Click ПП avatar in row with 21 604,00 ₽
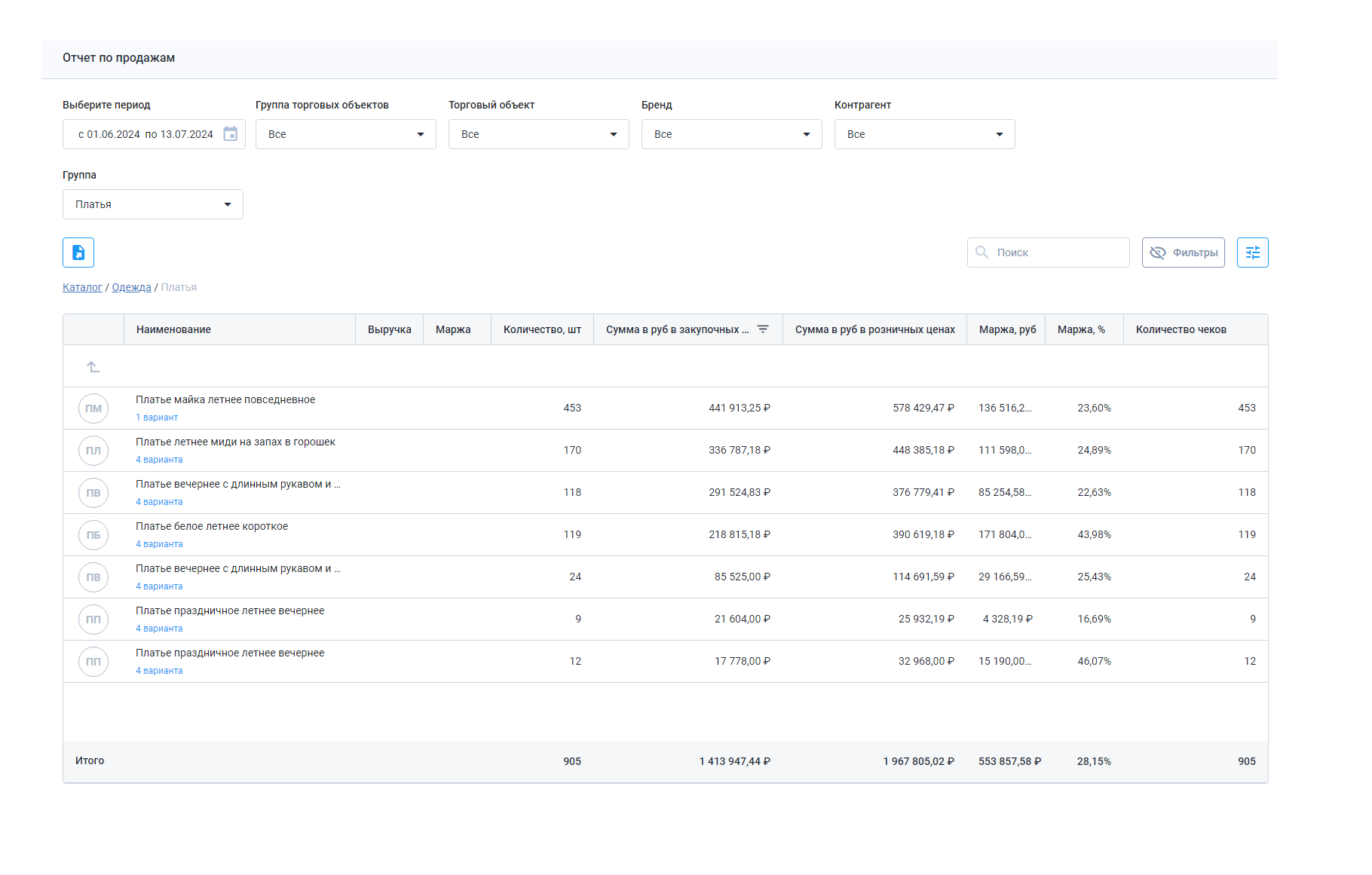The width and height of the screenshot is (1372, 875). (x=93, y=620)
